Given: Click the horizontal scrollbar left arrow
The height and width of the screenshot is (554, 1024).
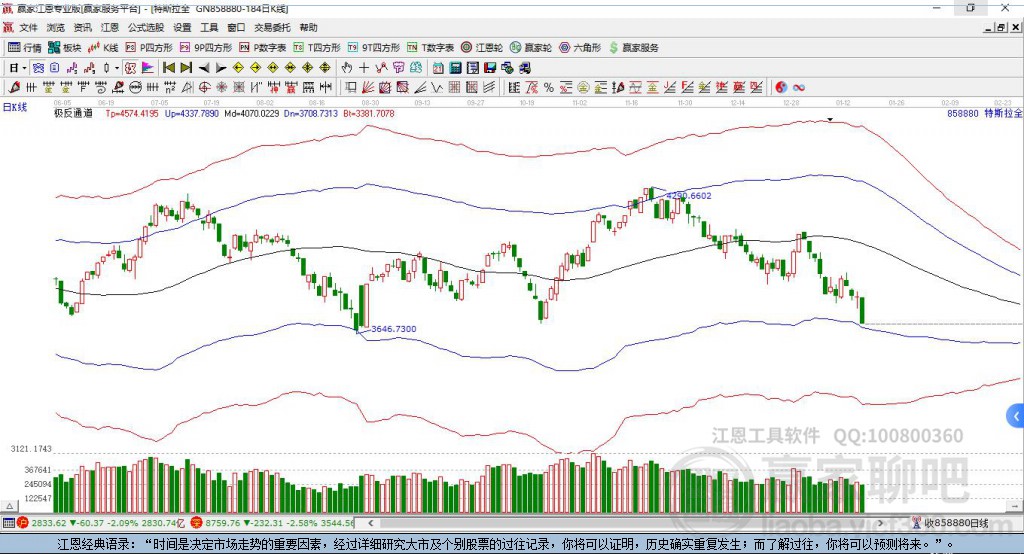Looking at the screenshot, I should pos(370,523).
